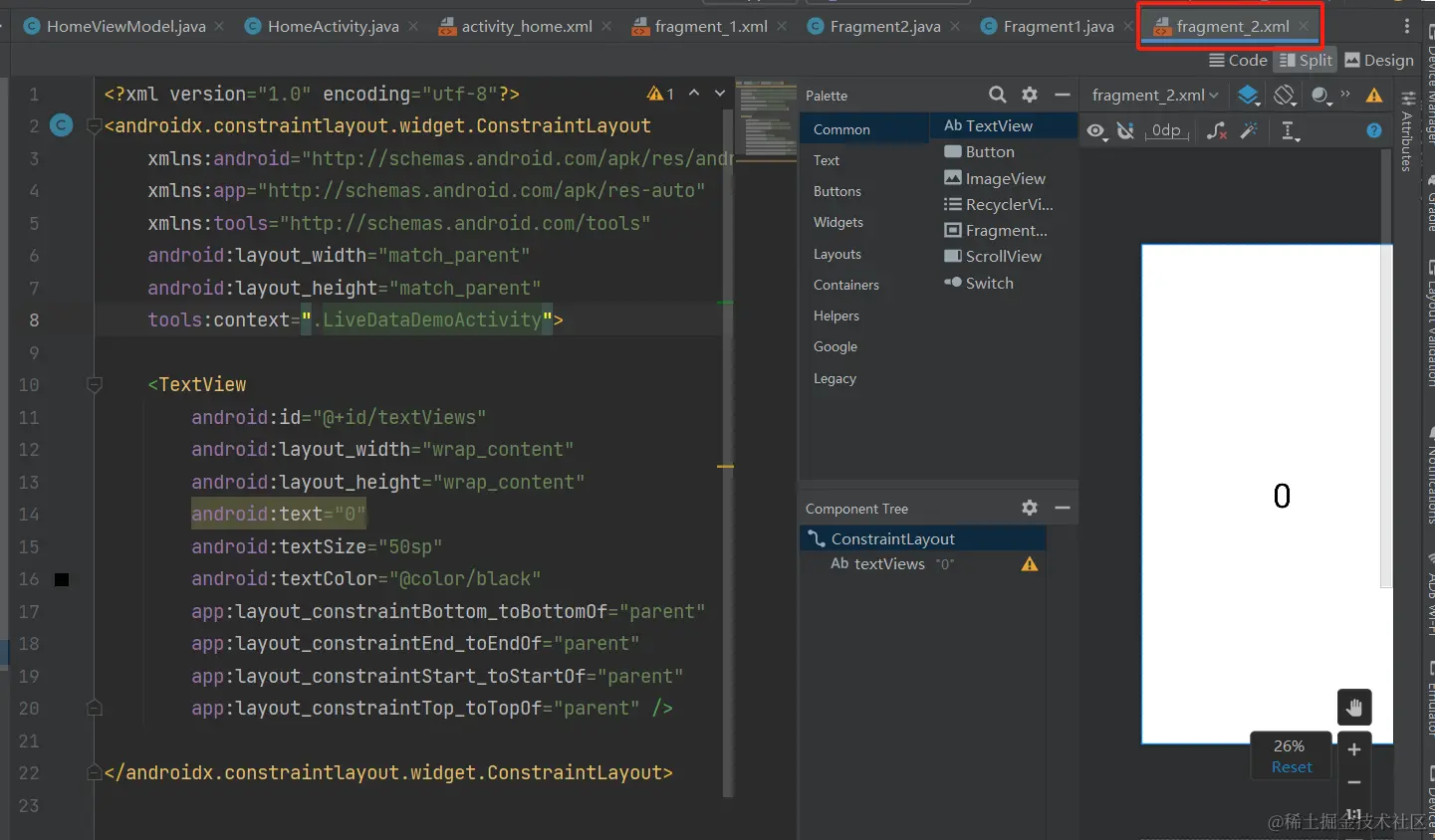Open the blue help icon
Image resolution: width=1435 pixels, height=840 pixels.
pos(1374,130)
